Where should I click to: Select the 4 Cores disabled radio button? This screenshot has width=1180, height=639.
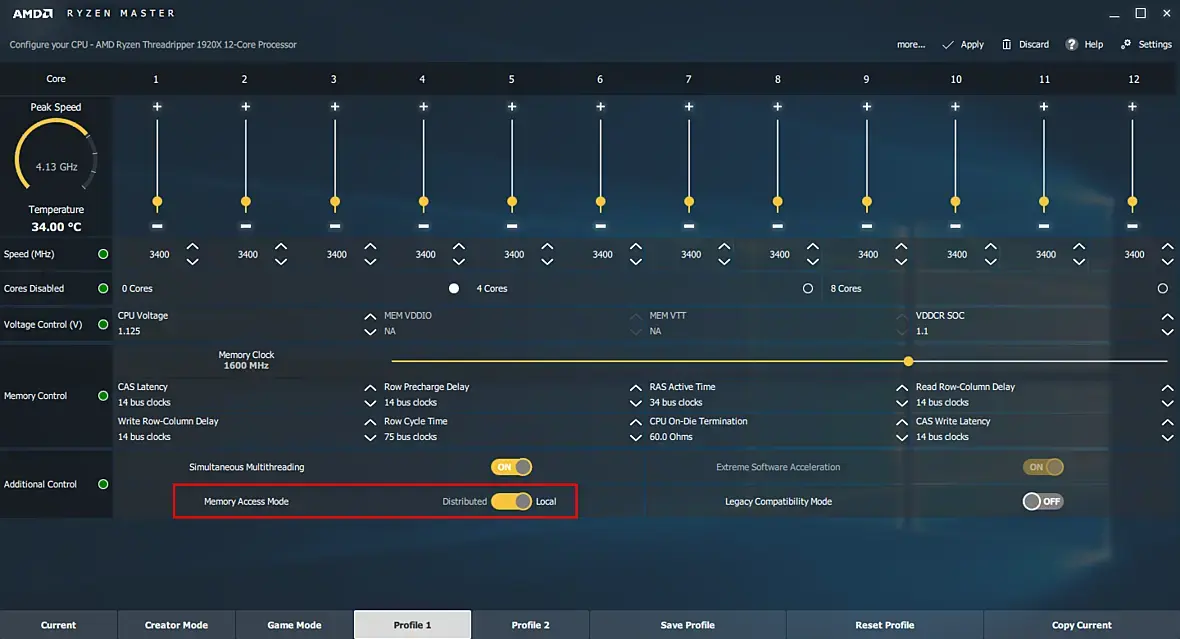pyautogui.click(x=807, y=288)
